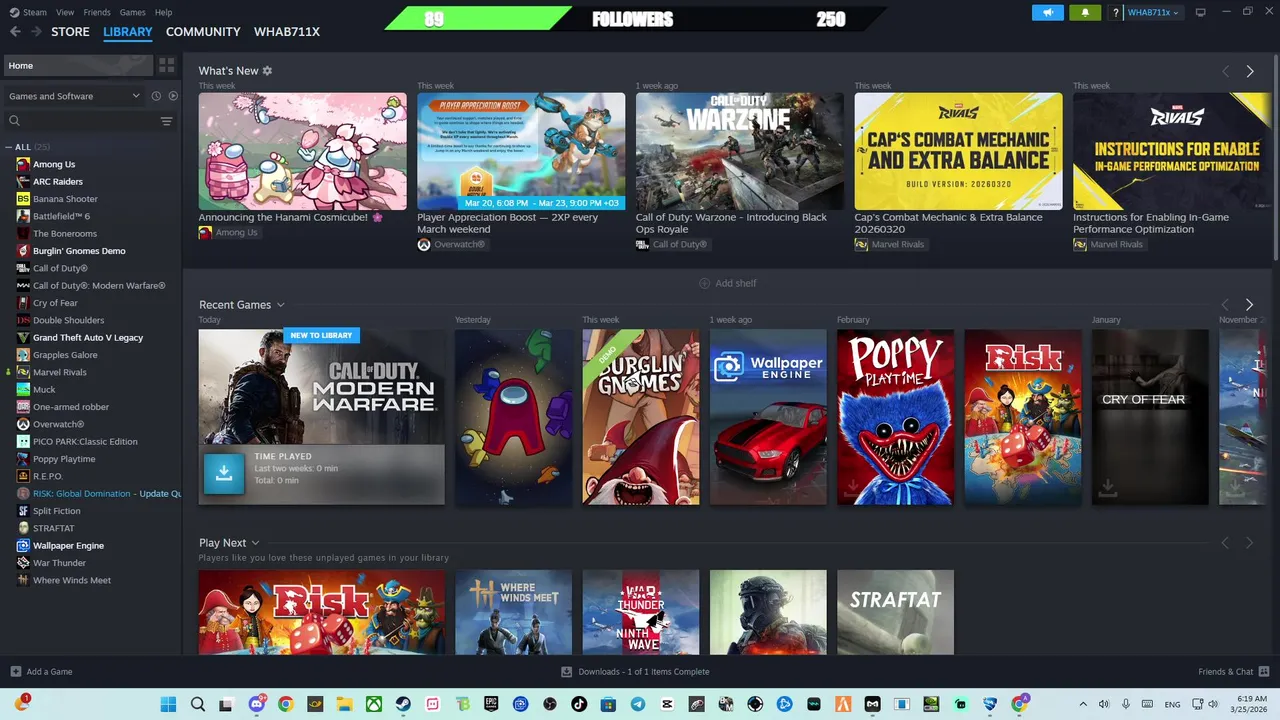Select Among Us in library list
1280x720 pixels.
tap(54, 164)
